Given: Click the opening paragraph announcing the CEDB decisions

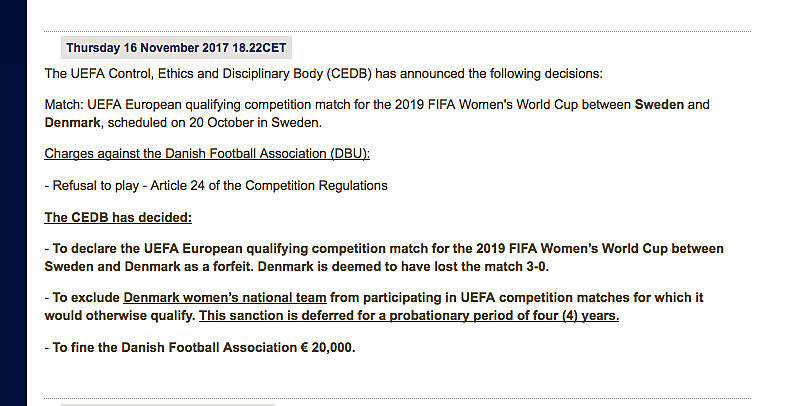Looking at the screenshot, I should [324, 73].
